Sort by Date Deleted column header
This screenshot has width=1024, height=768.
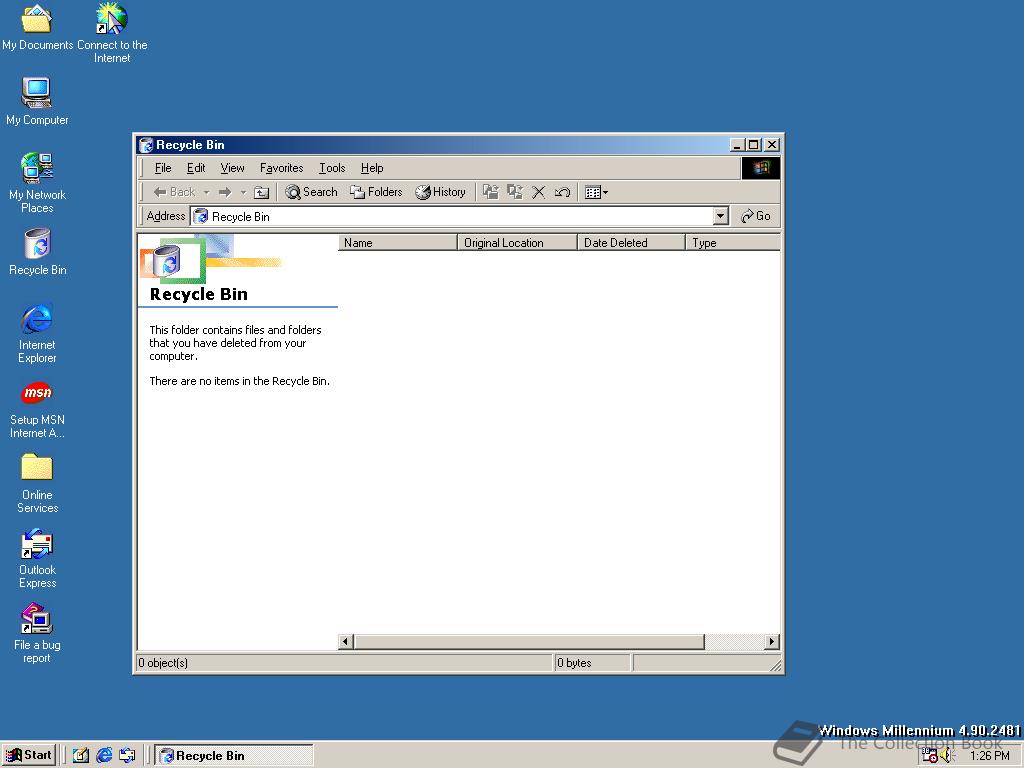pos(632,242)
